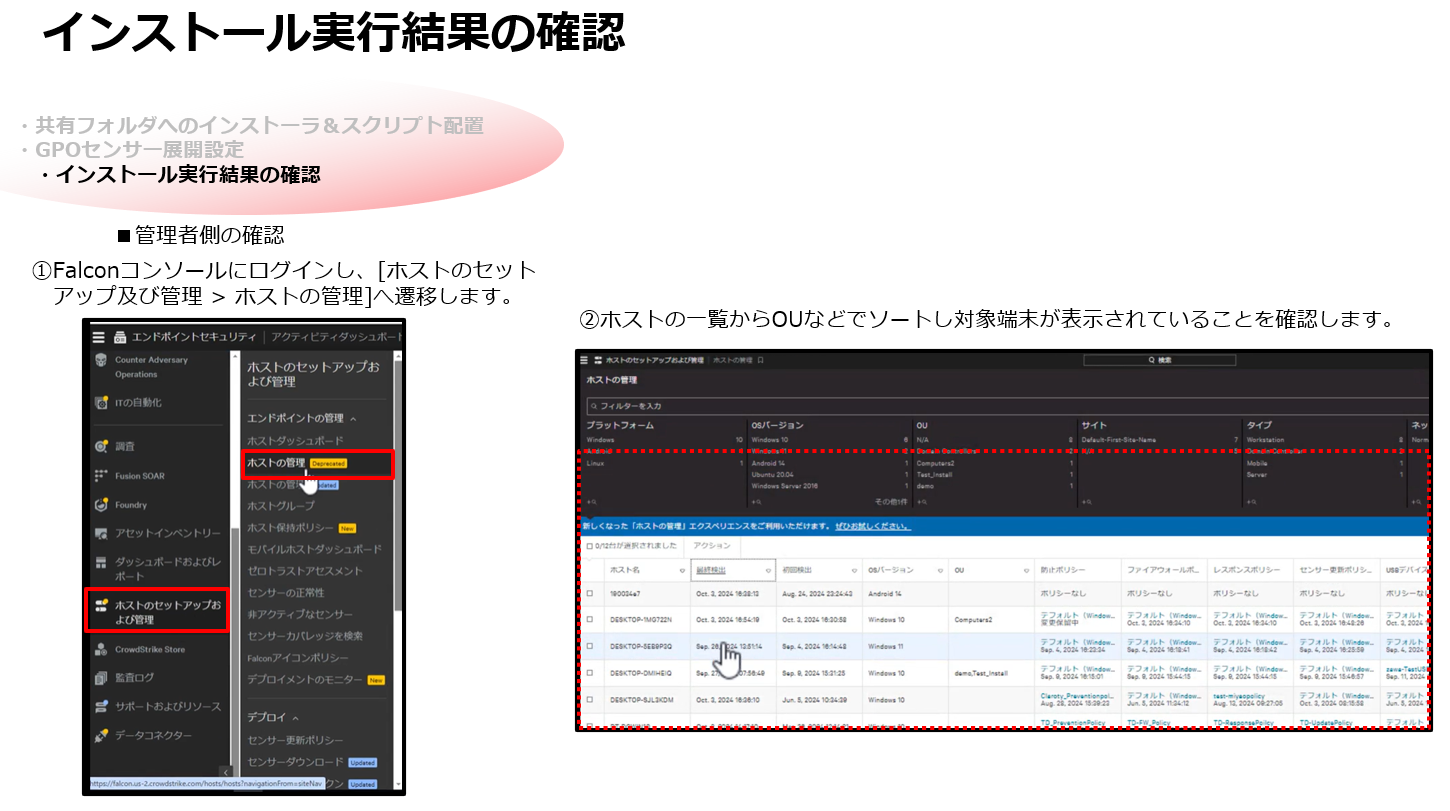Click 監査ログ sidebar icon
1450x811 pixels.
101,678
